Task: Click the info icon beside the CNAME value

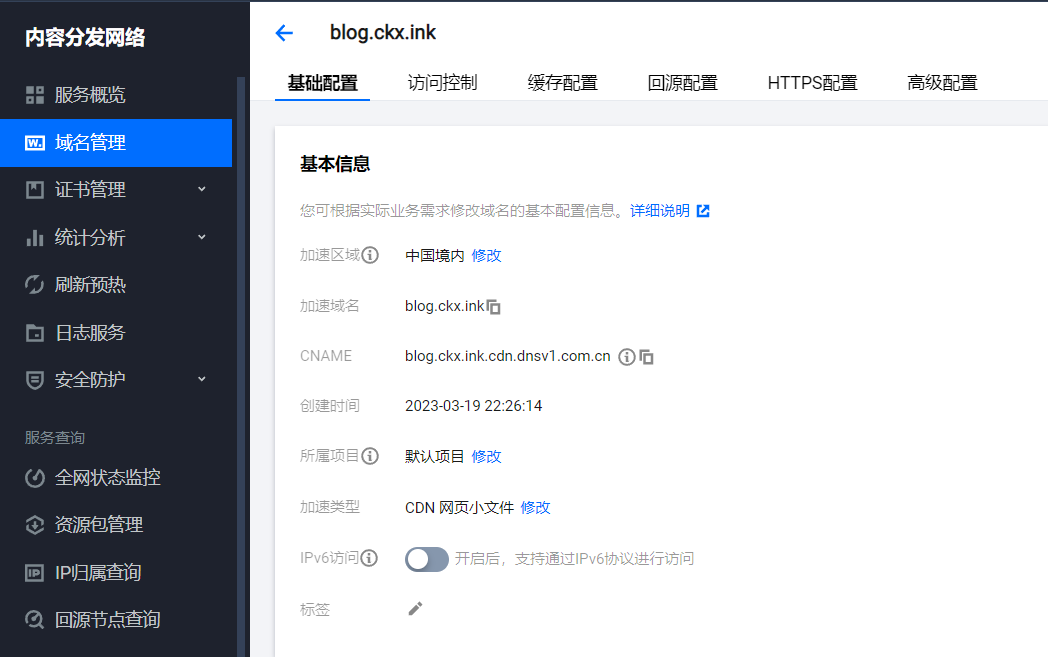Action: pyautogui.click(x=627, y=357)
